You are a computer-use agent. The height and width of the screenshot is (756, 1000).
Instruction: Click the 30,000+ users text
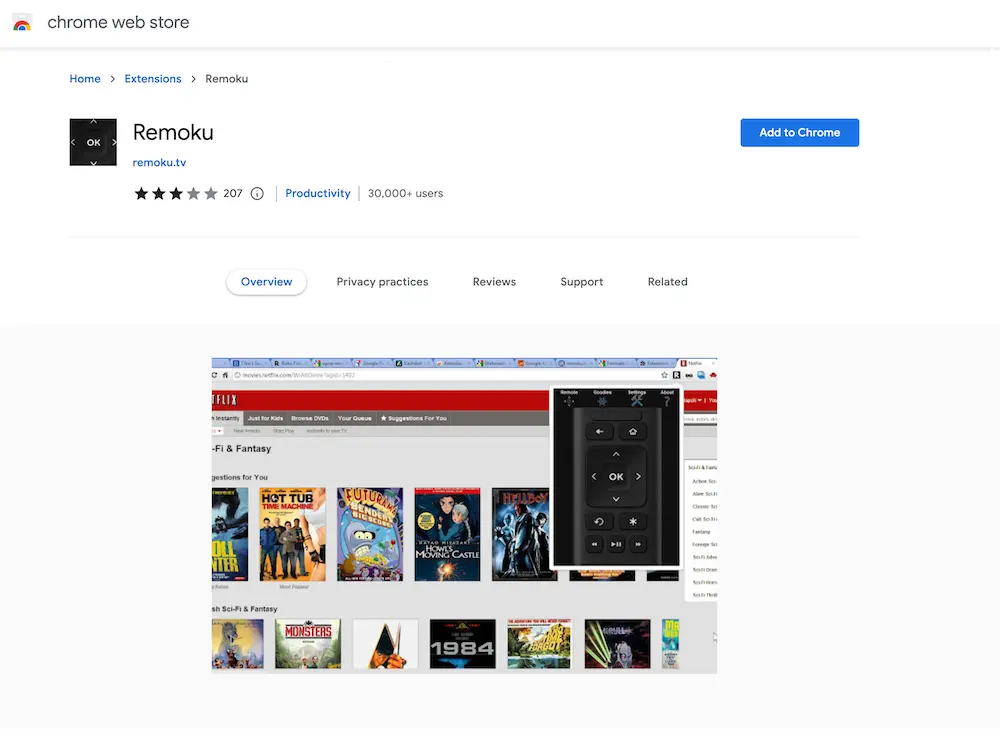coord(406,193)
